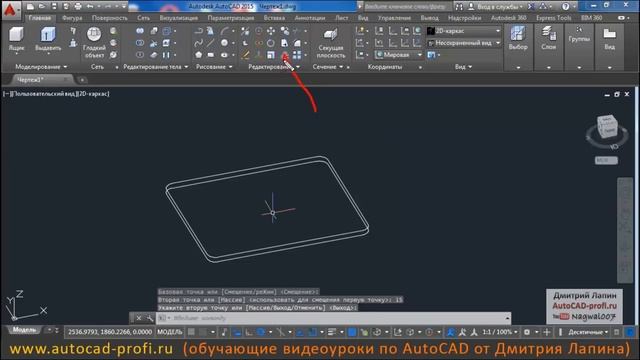Open visual style dropdown showing 2D-каркас

click(x=464, y=31)
